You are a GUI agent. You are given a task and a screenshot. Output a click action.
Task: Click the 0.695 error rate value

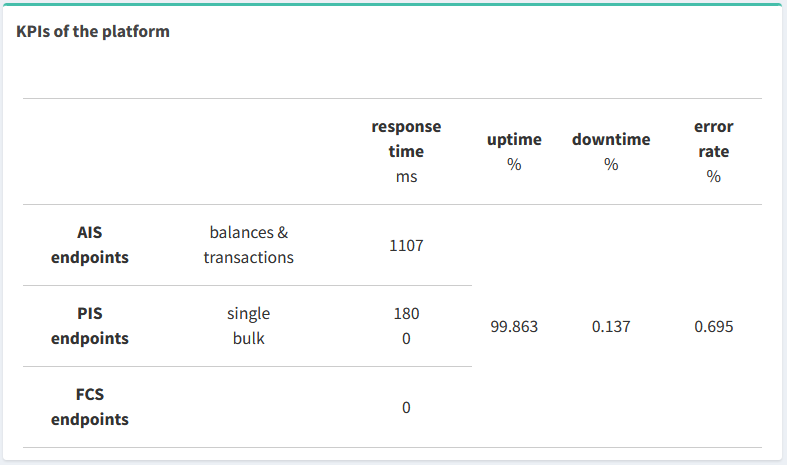click(x=713, y=326)
